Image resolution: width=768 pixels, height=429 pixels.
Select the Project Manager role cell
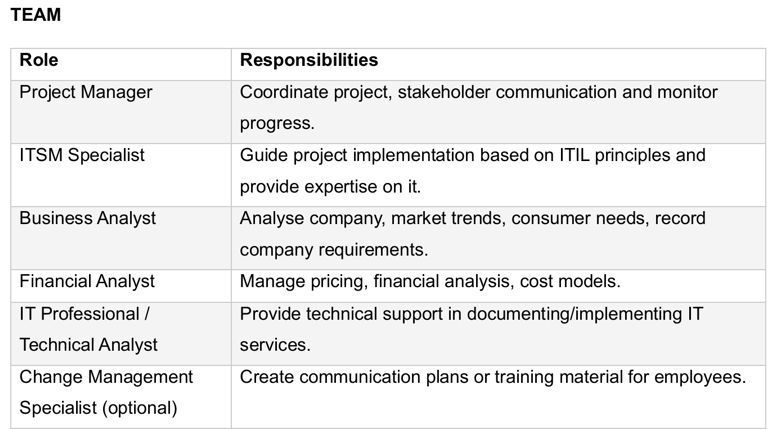86,92
